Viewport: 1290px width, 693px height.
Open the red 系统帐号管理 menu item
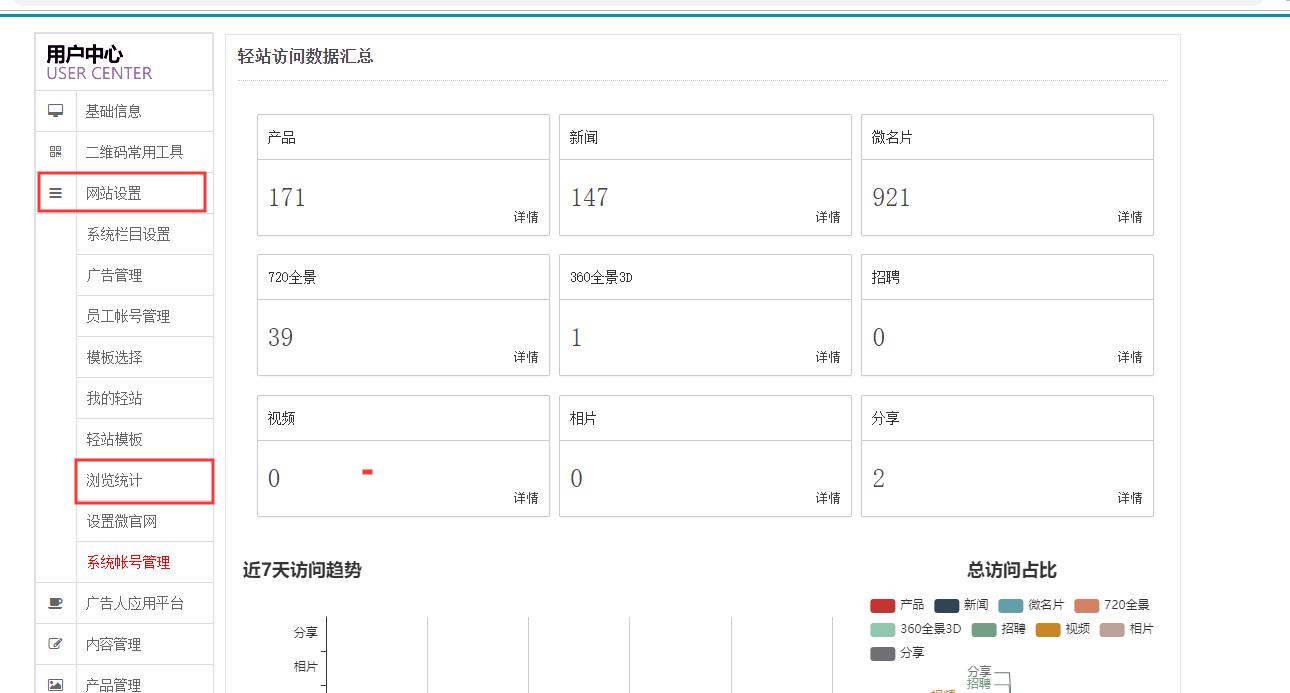click(129, 562)
